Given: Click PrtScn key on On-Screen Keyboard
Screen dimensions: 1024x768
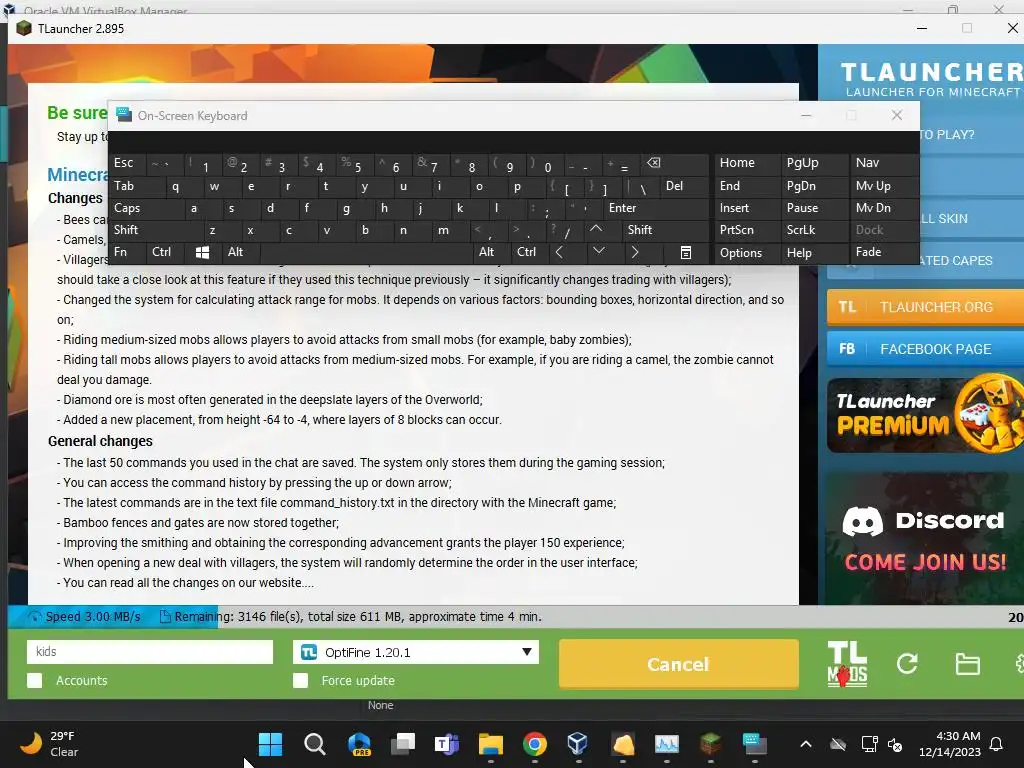Looking at the screenshot, I should point(747,230).
